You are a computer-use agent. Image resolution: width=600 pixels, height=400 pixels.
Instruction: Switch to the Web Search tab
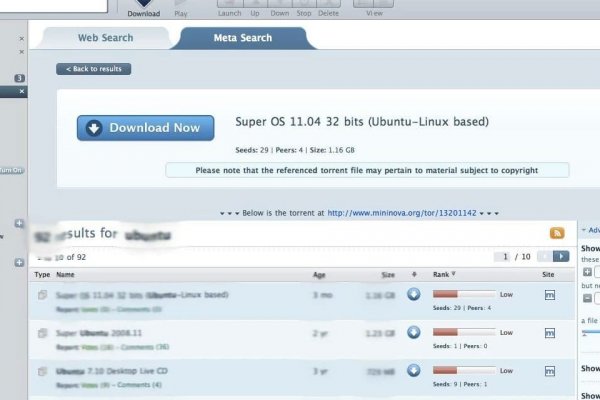(105, 38)
